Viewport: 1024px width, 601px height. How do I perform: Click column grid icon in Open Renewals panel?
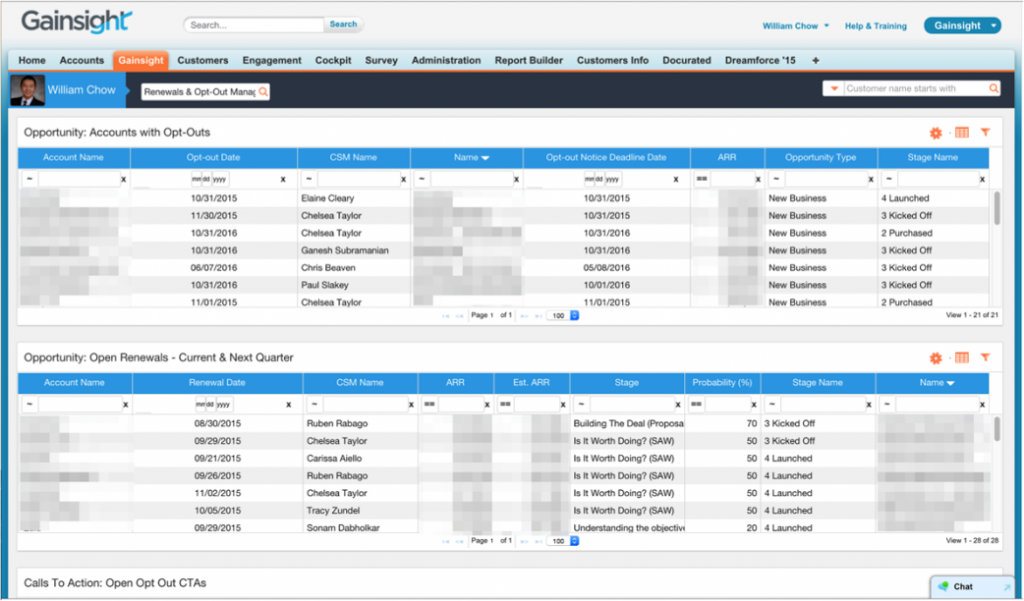pos(962,358)
